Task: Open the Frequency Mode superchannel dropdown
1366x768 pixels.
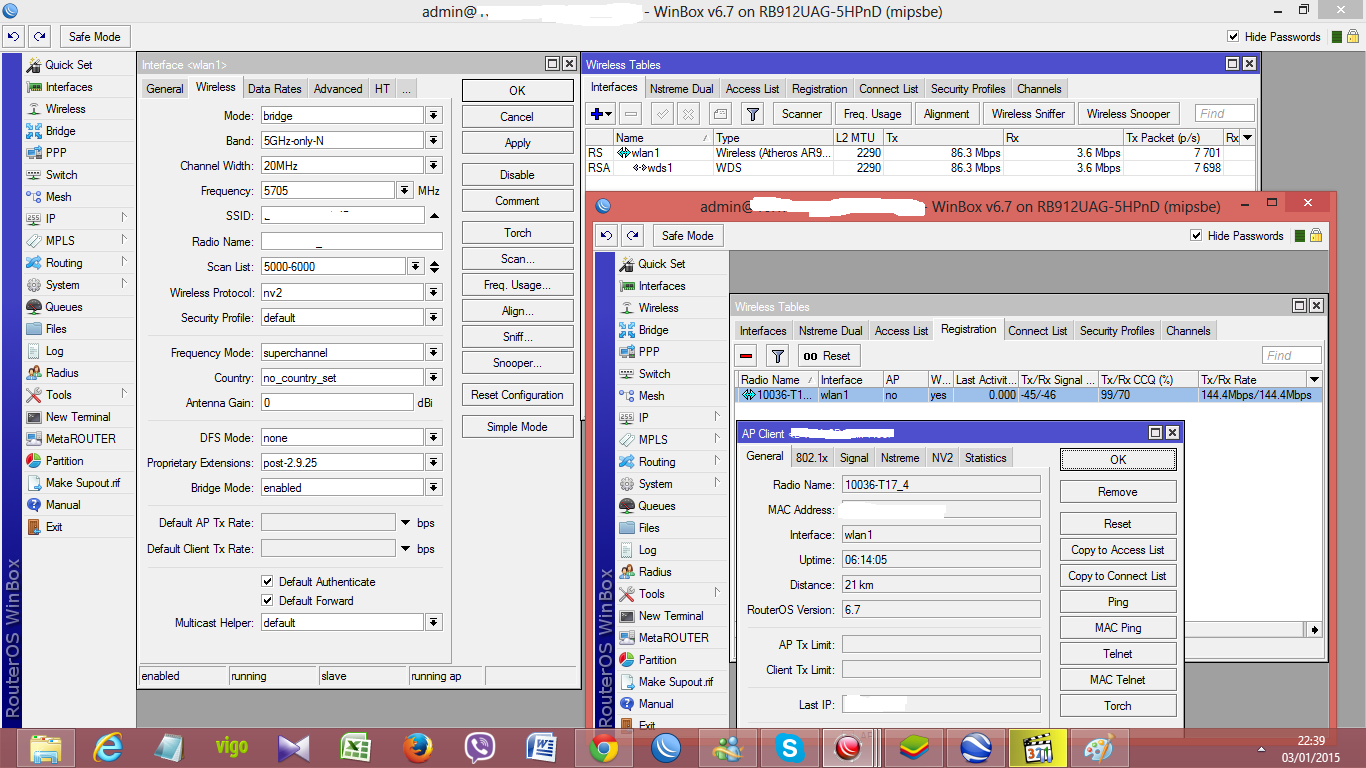Action: point(433,353)
